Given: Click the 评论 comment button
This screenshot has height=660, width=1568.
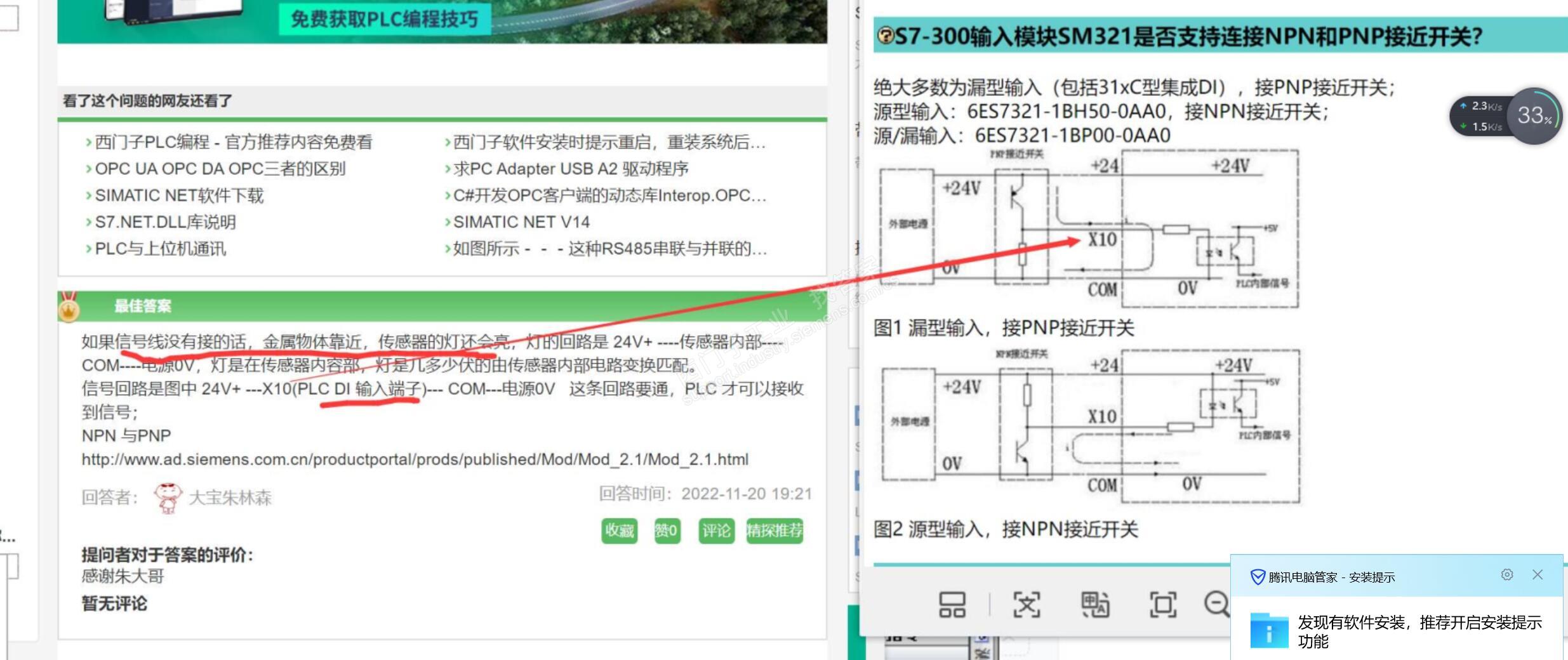Looking at the screenshot, I should (x=716, y=531).
